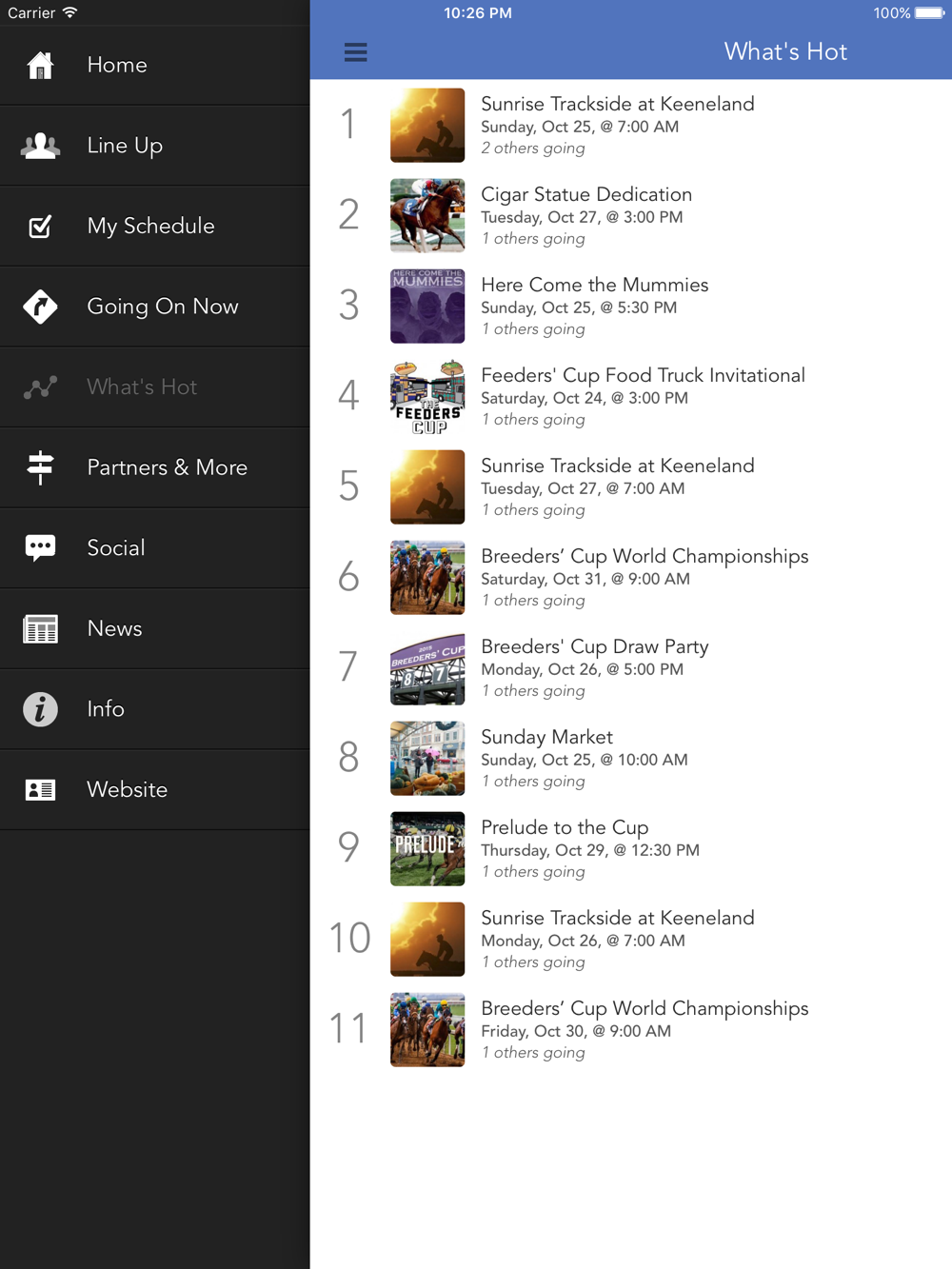
Task: Tap the Info circle icon
Action: click(40, 709)
